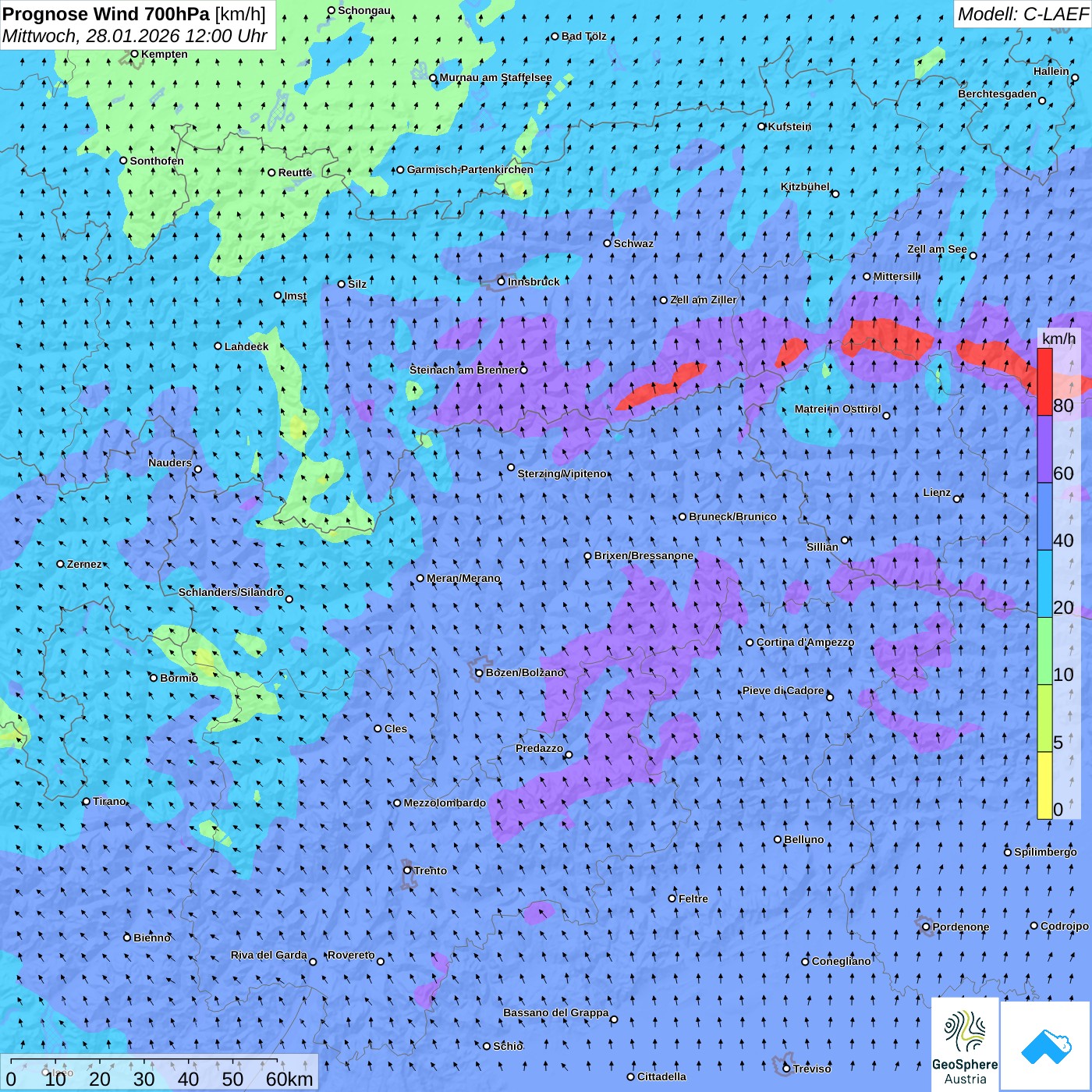Click the Mittersill label
The image size is (1092, 1092).
click(x=896, y=276)
